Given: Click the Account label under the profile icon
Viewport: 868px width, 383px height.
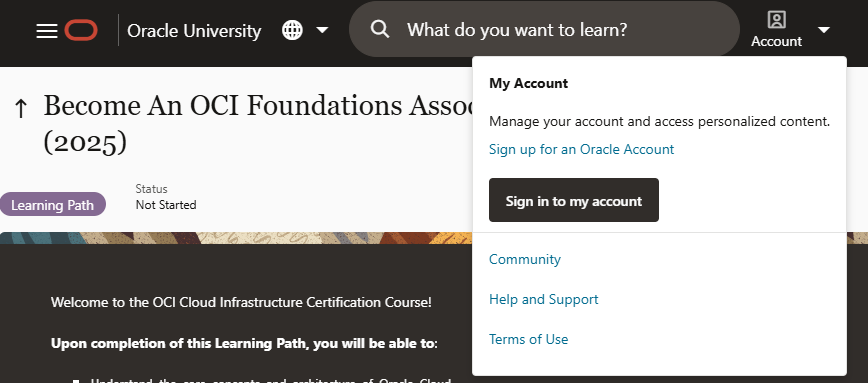Looking at the screenshot, I should (776, 42).
